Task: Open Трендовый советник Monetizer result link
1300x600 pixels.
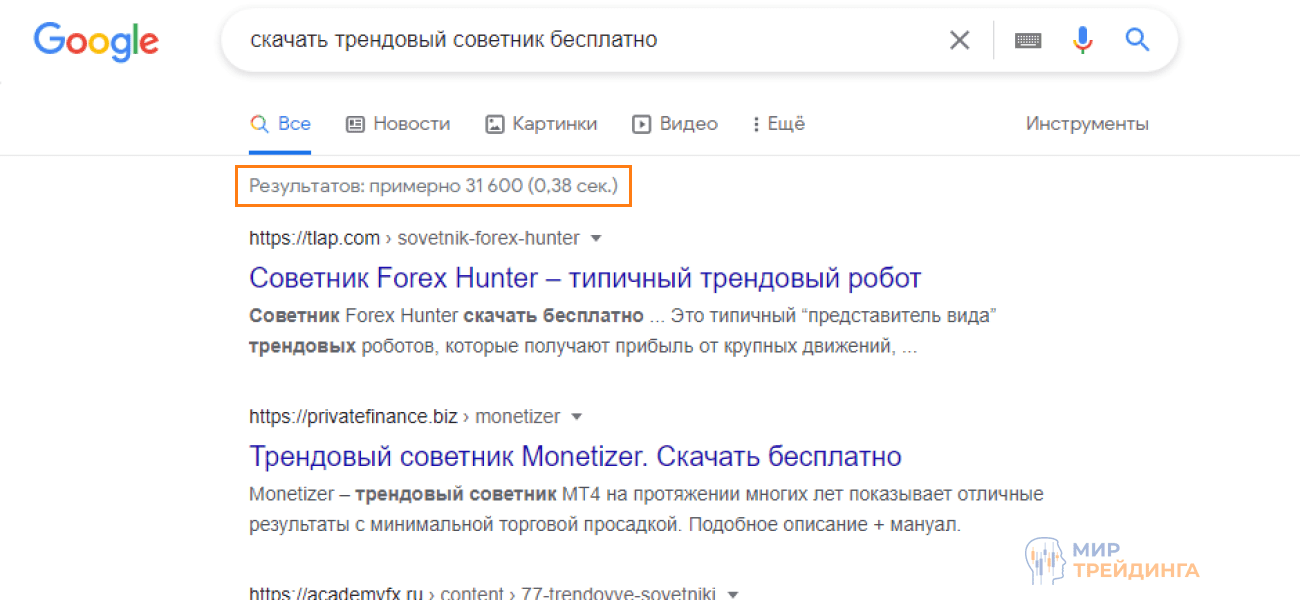Action: pos(575,457)
